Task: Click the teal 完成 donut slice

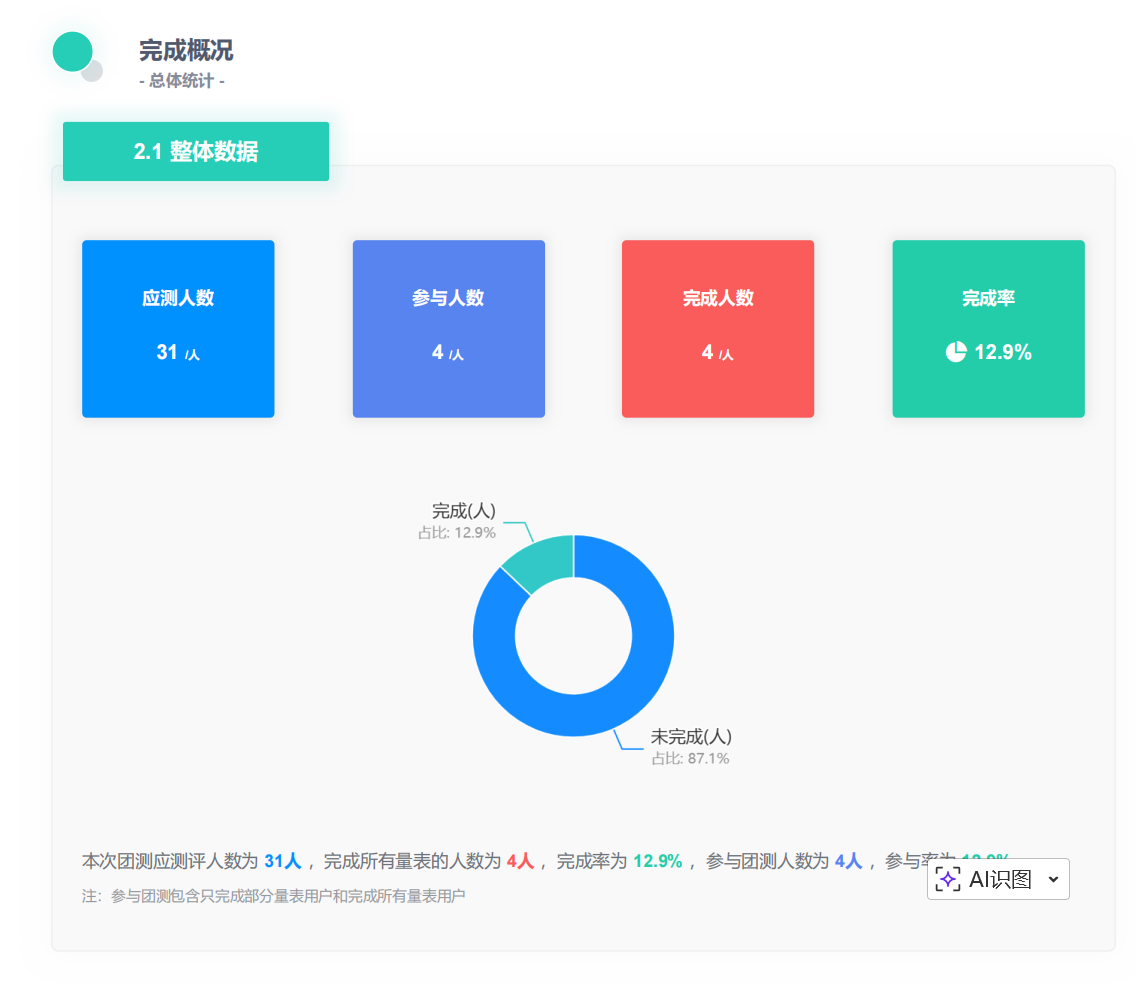Action: [x=543, y=562]
